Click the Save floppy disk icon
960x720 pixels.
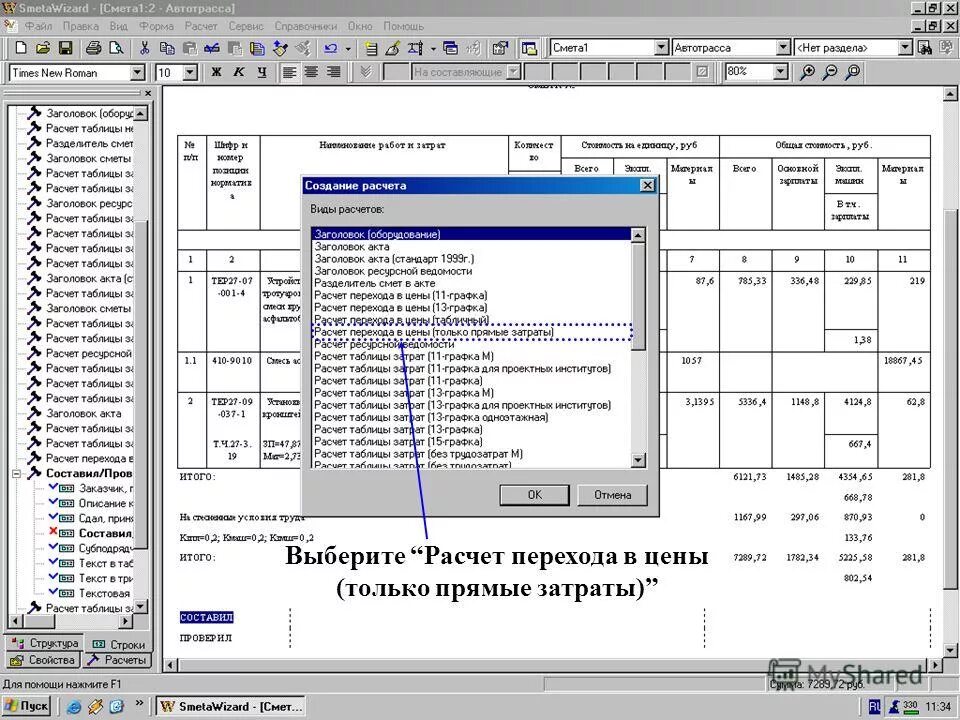66,48
